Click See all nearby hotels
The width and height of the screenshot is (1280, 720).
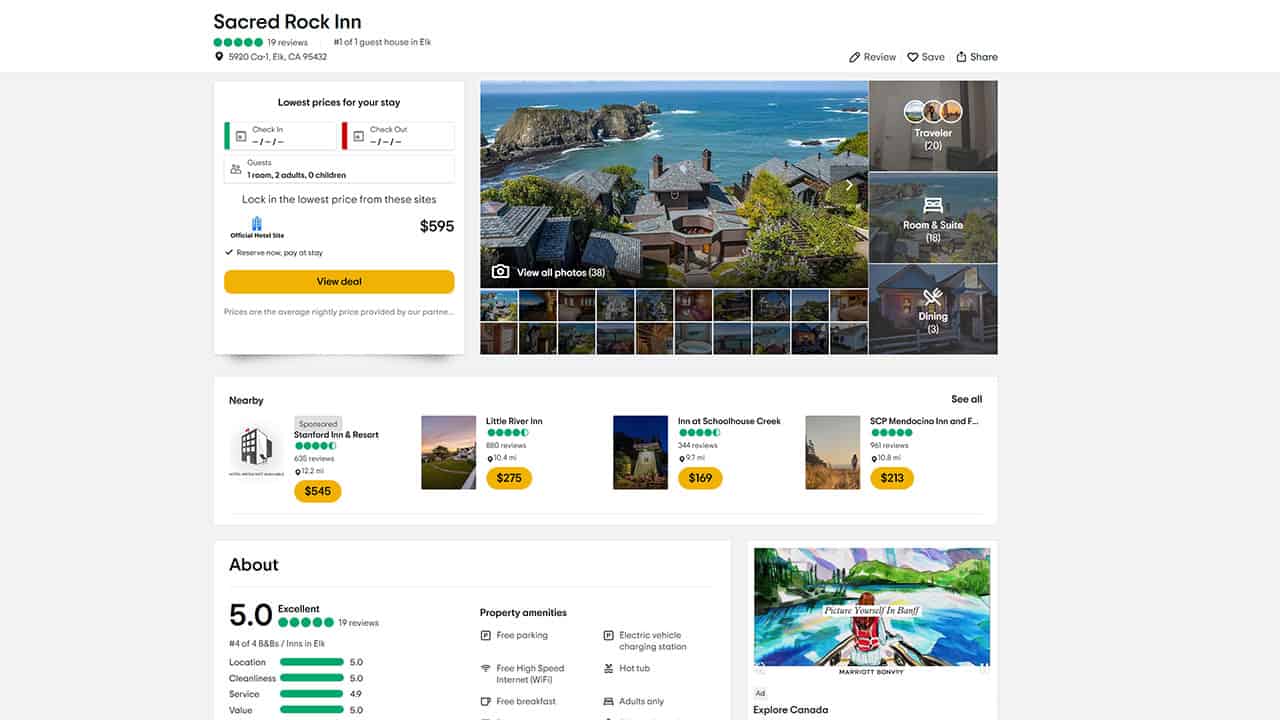click(x=966, y=399)
